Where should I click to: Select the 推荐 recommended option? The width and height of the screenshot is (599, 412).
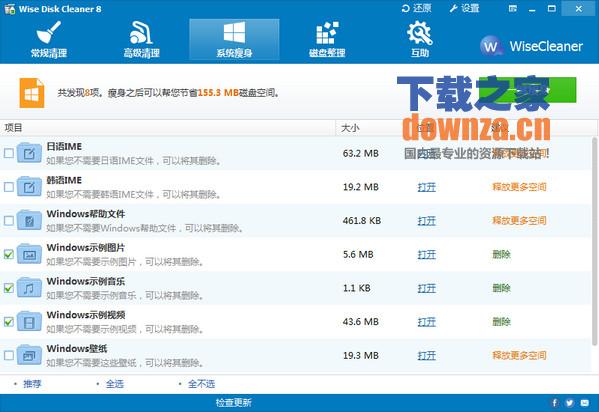pyautogui.click(x=32, y=383)
